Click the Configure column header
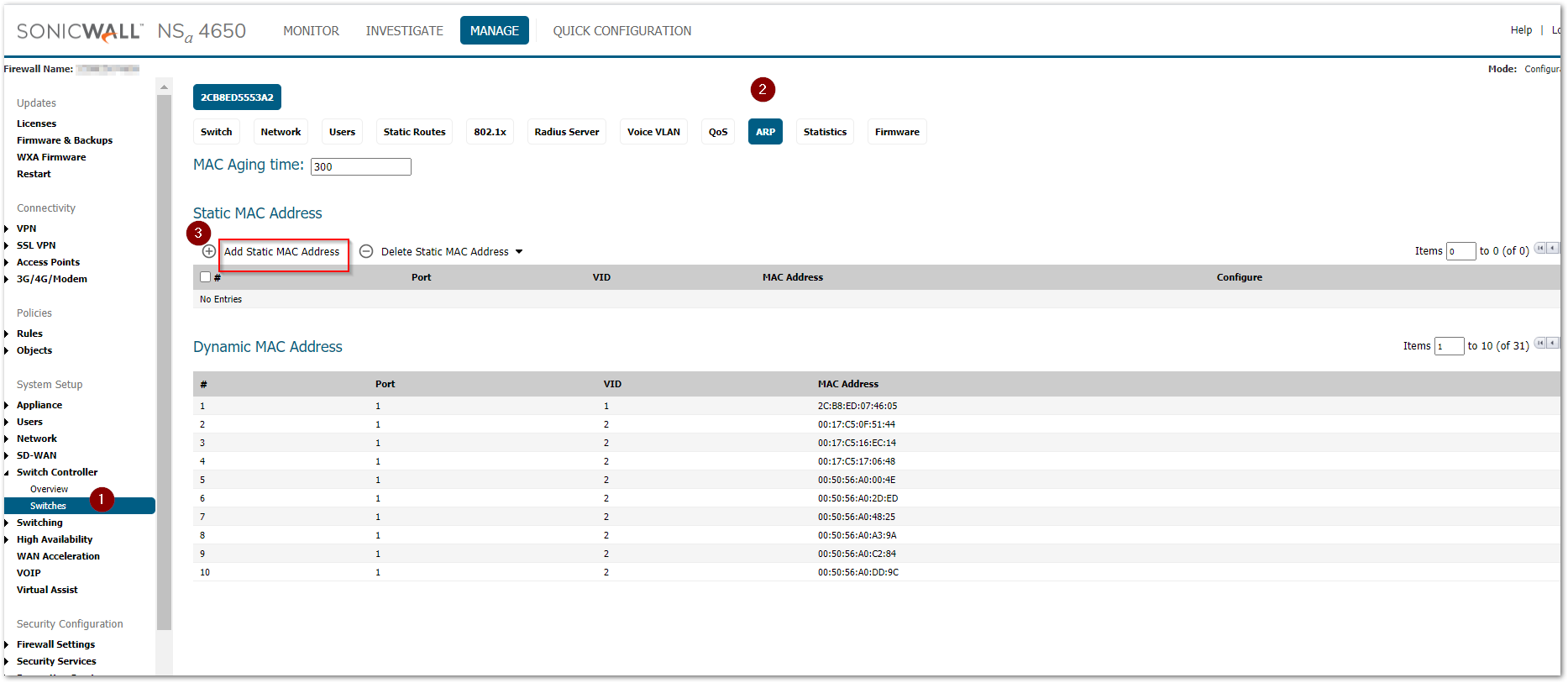 point(1240,277)
